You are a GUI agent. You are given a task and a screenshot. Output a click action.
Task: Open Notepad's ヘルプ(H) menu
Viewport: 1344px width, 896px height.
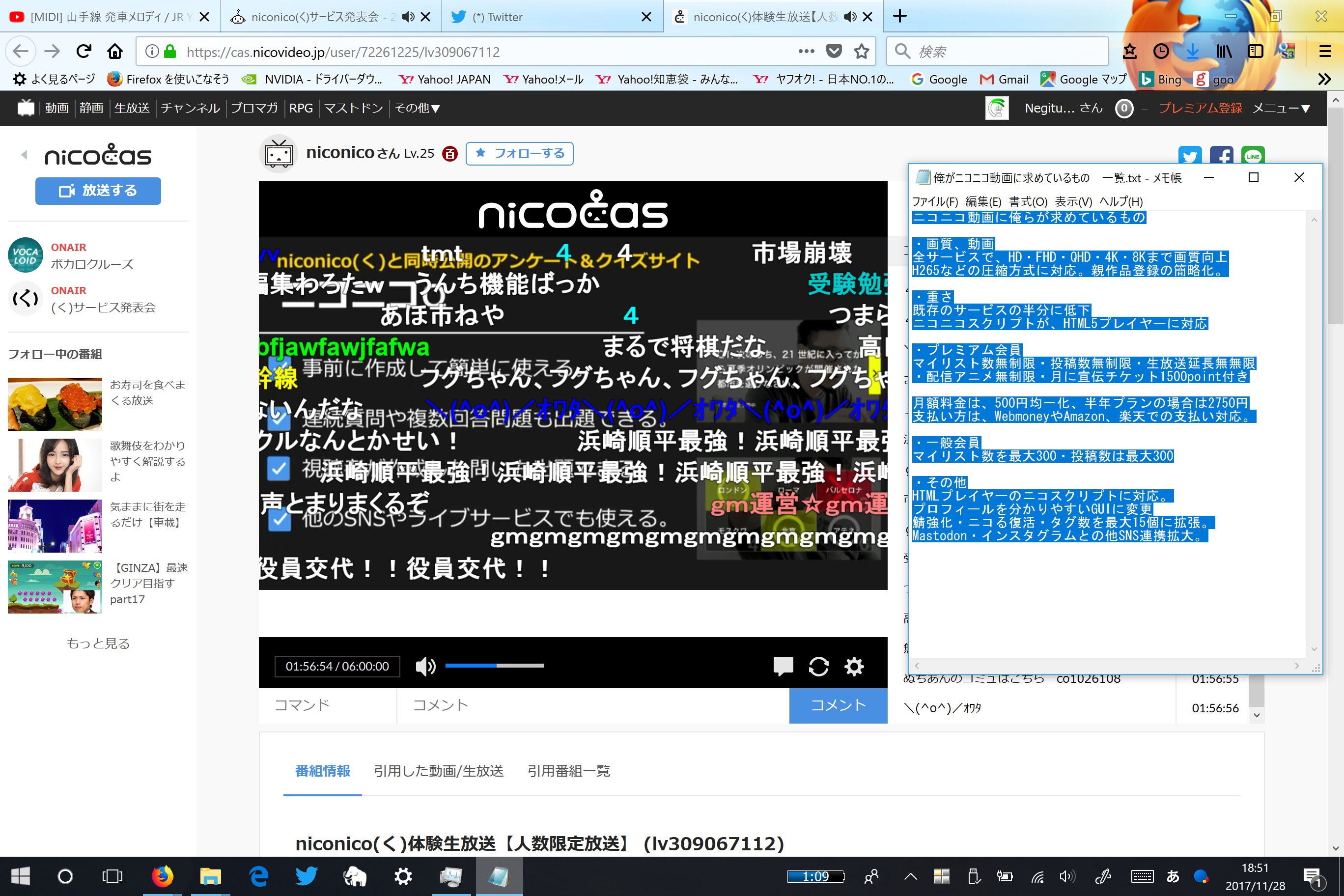[1121, 202]
